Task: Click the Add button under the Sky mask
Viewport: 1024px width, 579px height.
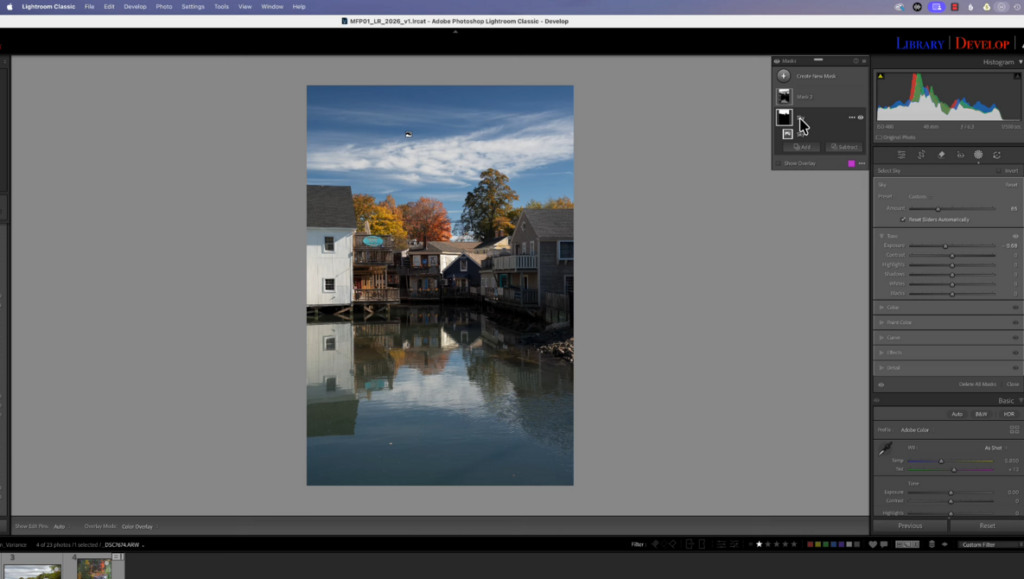Action: (802, 146)
